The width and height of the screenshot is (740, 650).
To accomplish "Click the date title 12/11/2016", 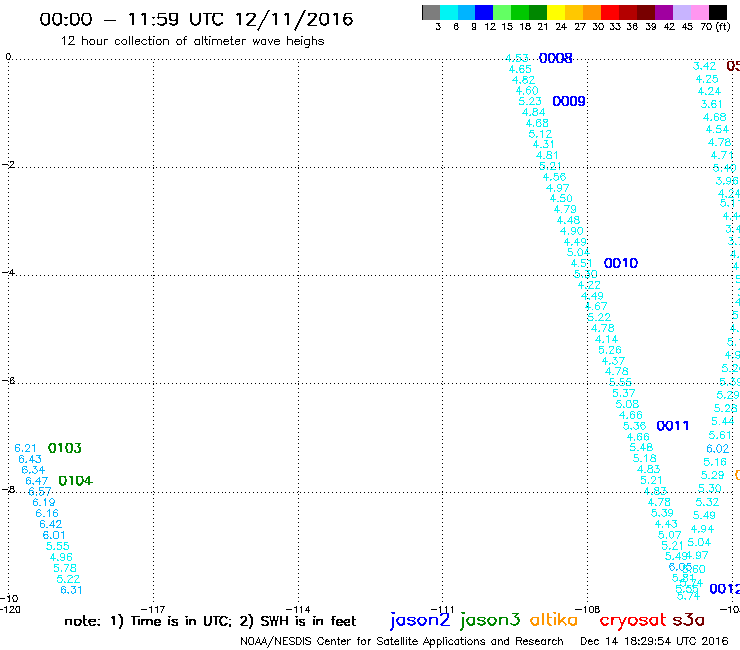I will click(294, 19).
